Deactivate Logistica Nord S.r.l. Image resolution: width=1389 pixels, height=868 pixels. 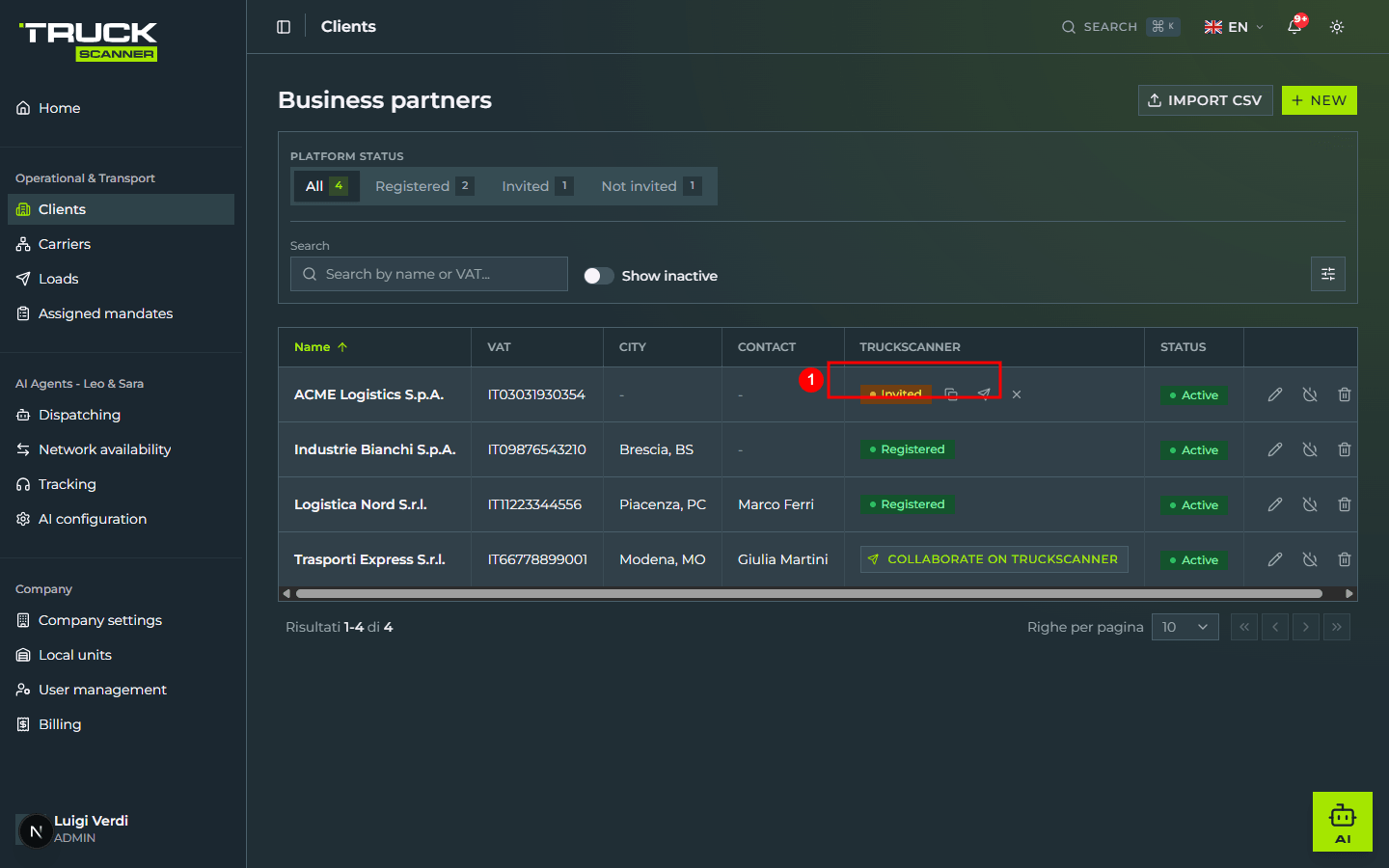pos(1310,504)
